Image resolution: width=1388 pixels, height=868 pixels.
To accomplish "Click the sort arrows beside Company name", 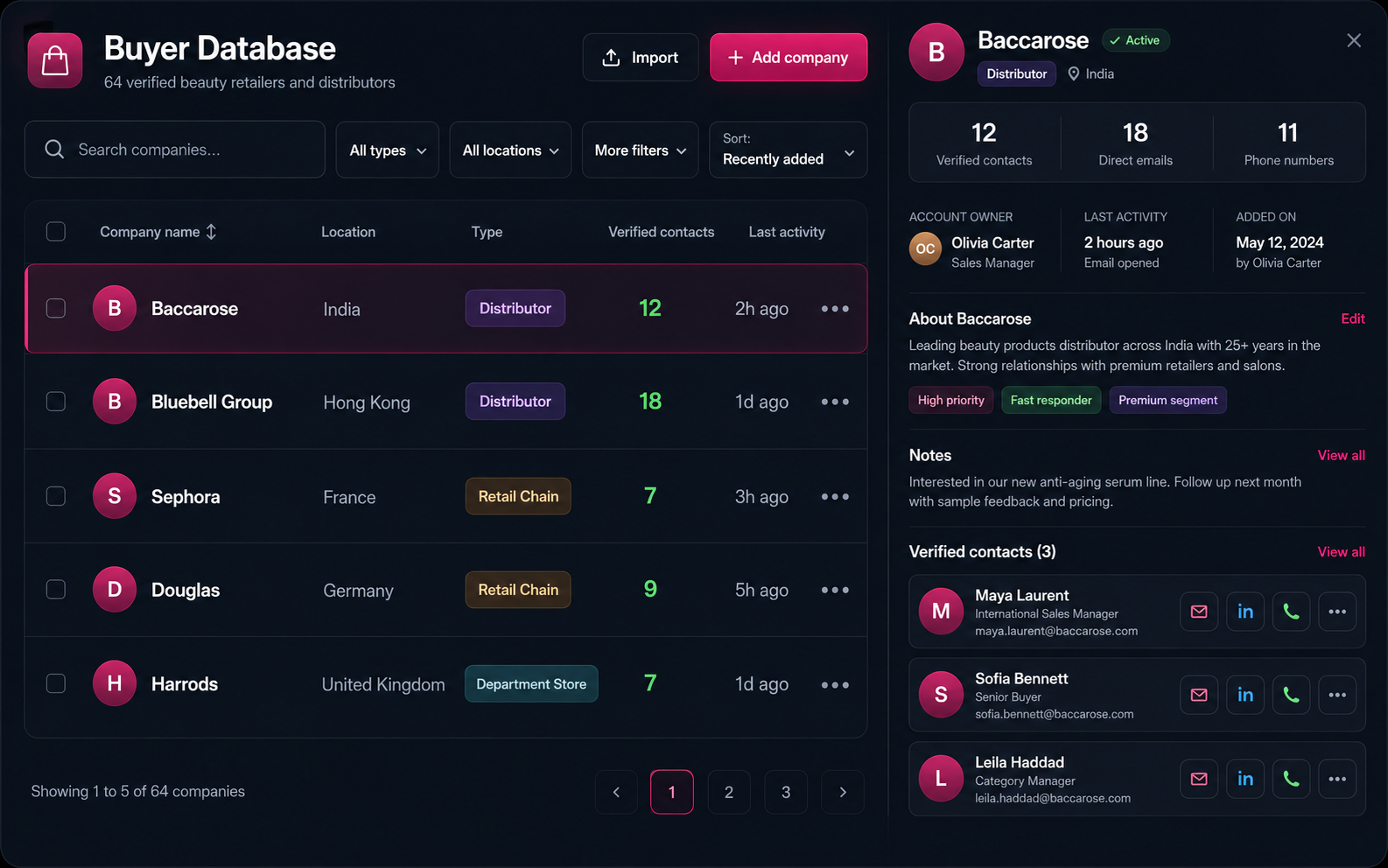I will point(211,232).
